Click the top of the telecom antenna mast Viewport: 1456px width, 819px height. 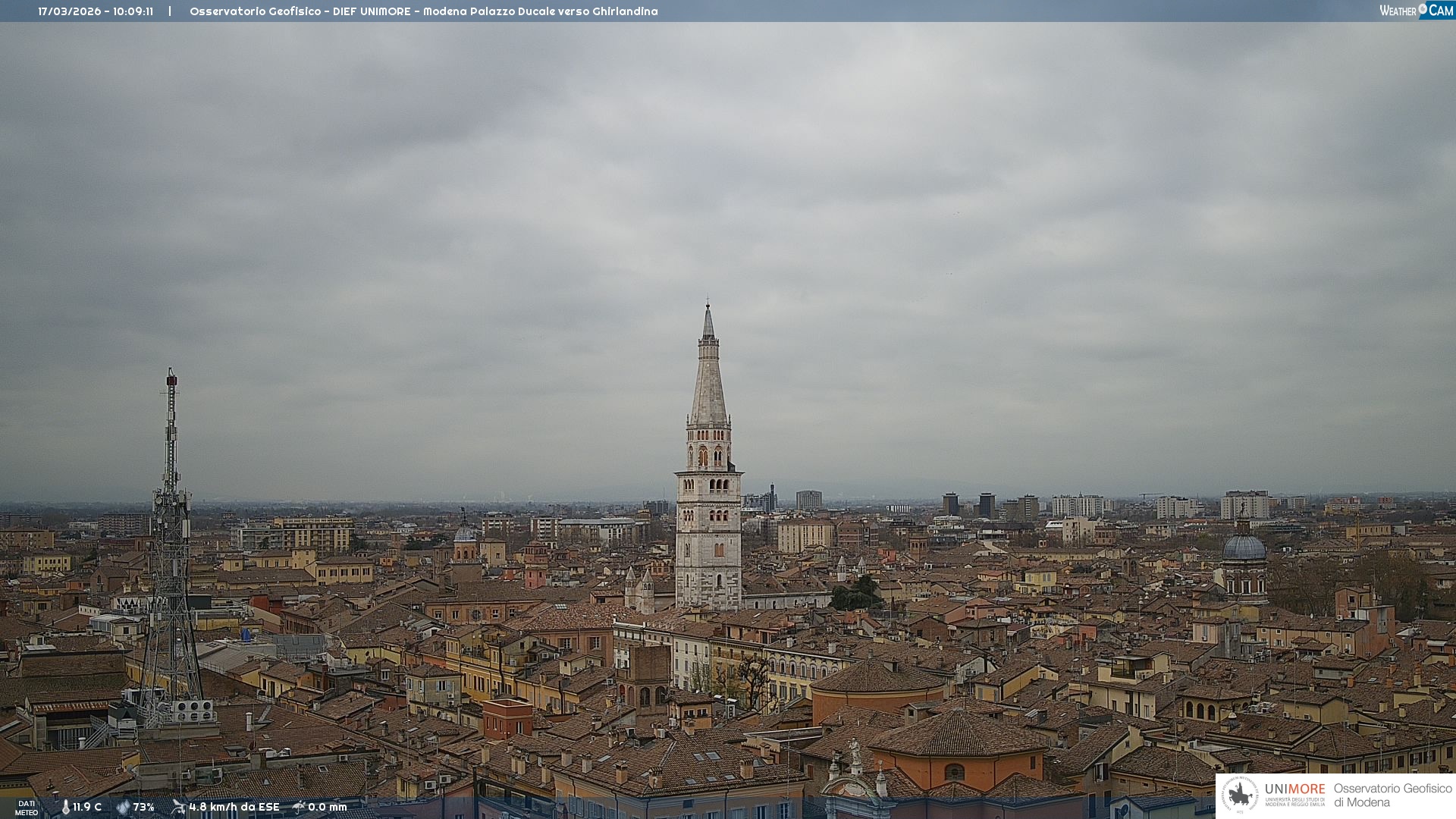171,376
